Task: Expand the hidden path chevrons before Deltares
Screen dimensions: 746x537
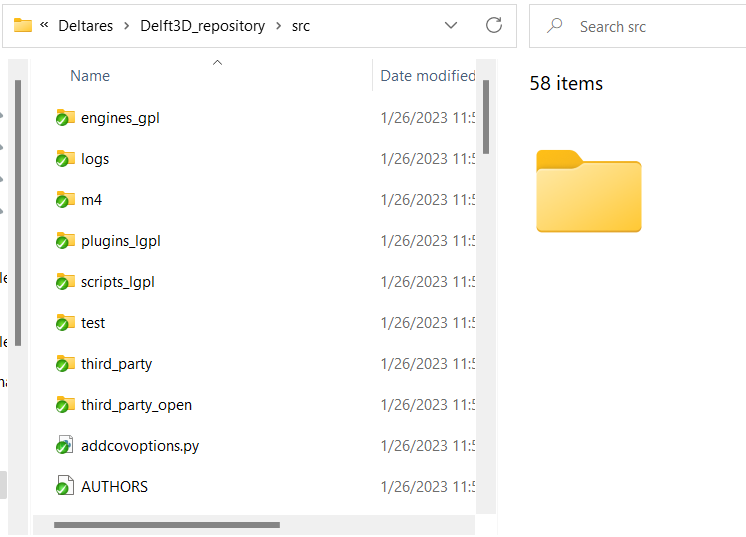Action: click(x=44, y=26)
